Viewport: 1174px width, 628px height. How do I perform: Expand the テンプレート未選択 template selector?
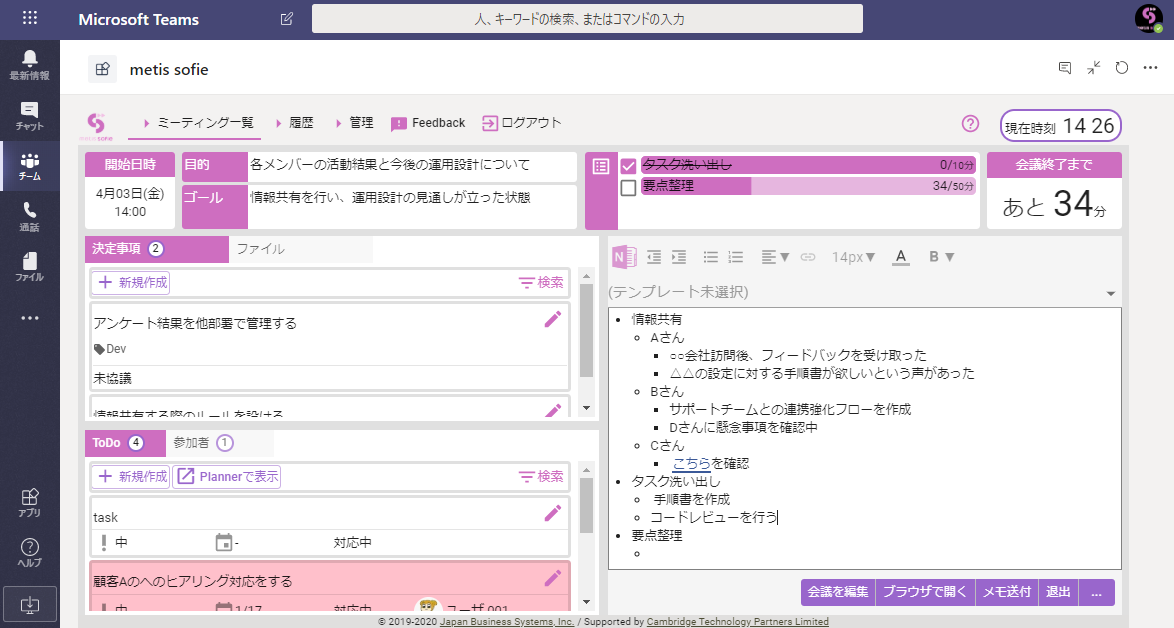coord(864,292)
